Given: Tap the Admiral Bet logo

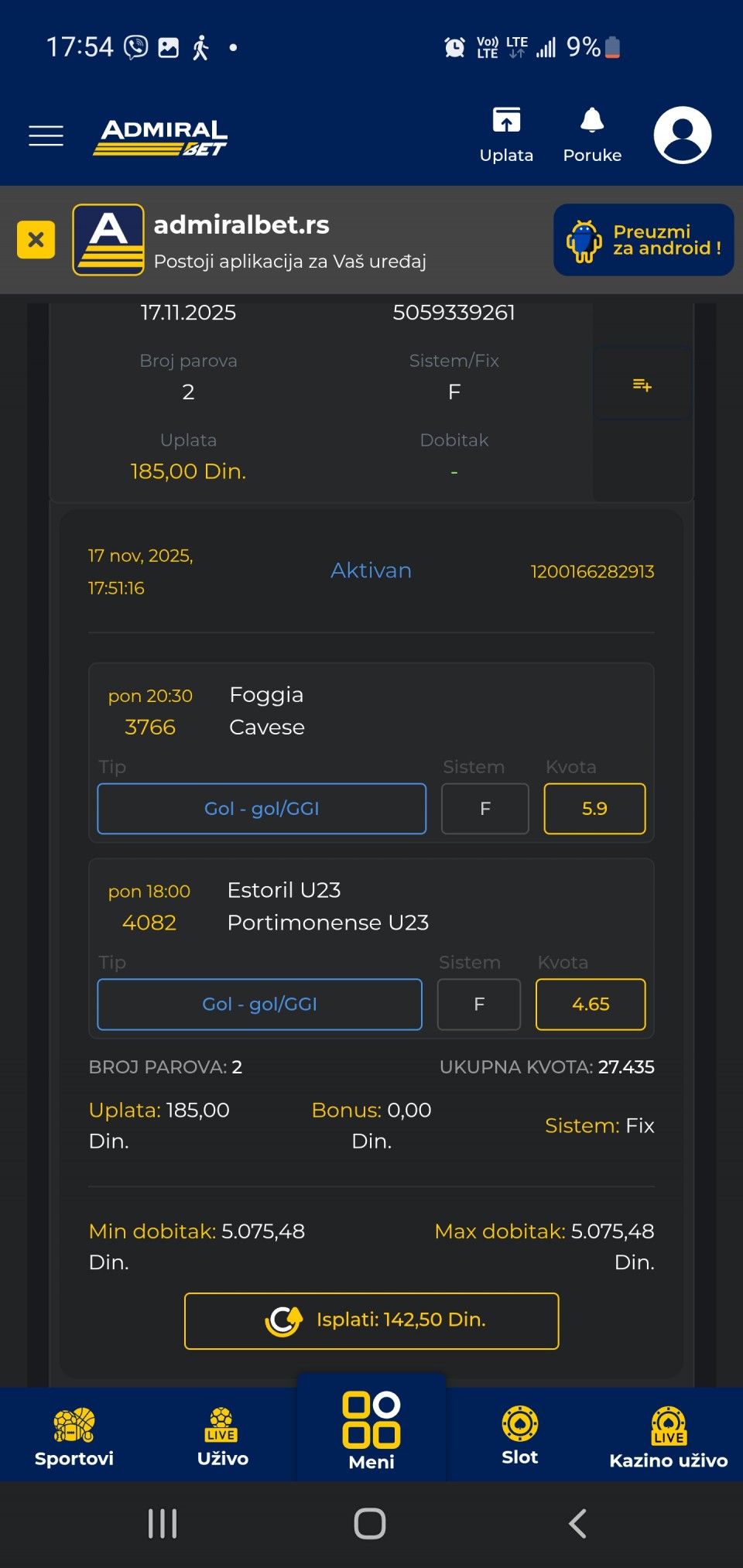Looking at the screenshot, I should (161, 137).
